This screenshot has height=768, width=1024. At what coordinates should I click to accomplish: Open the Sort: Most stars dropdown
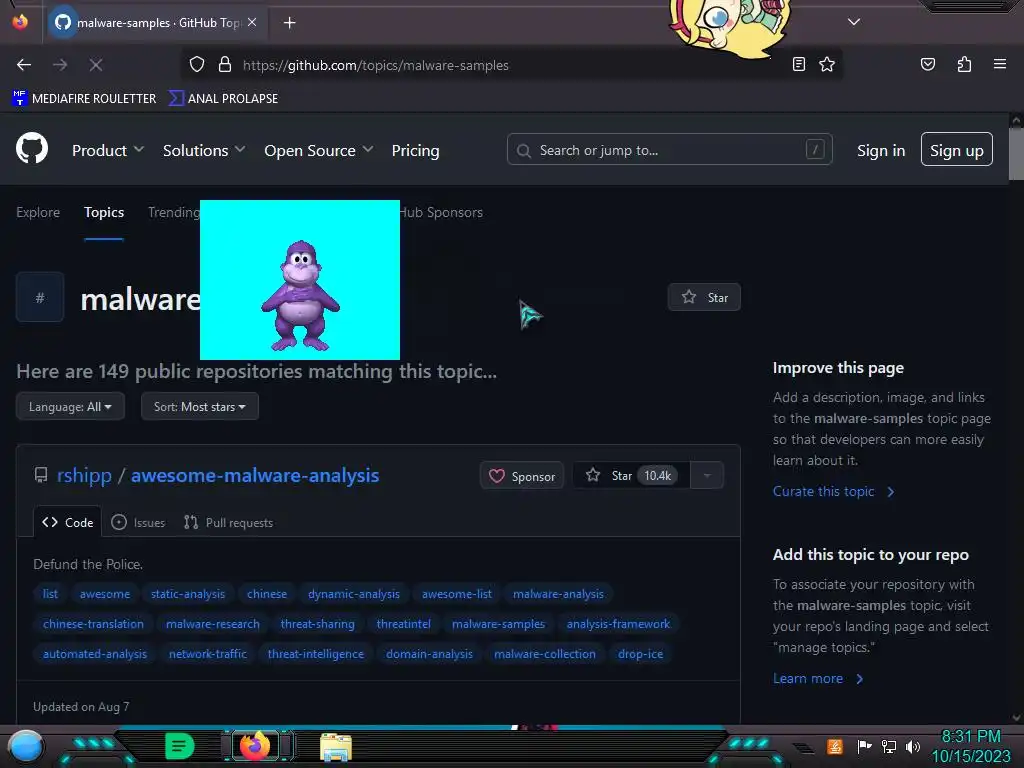tap(200, 406)
